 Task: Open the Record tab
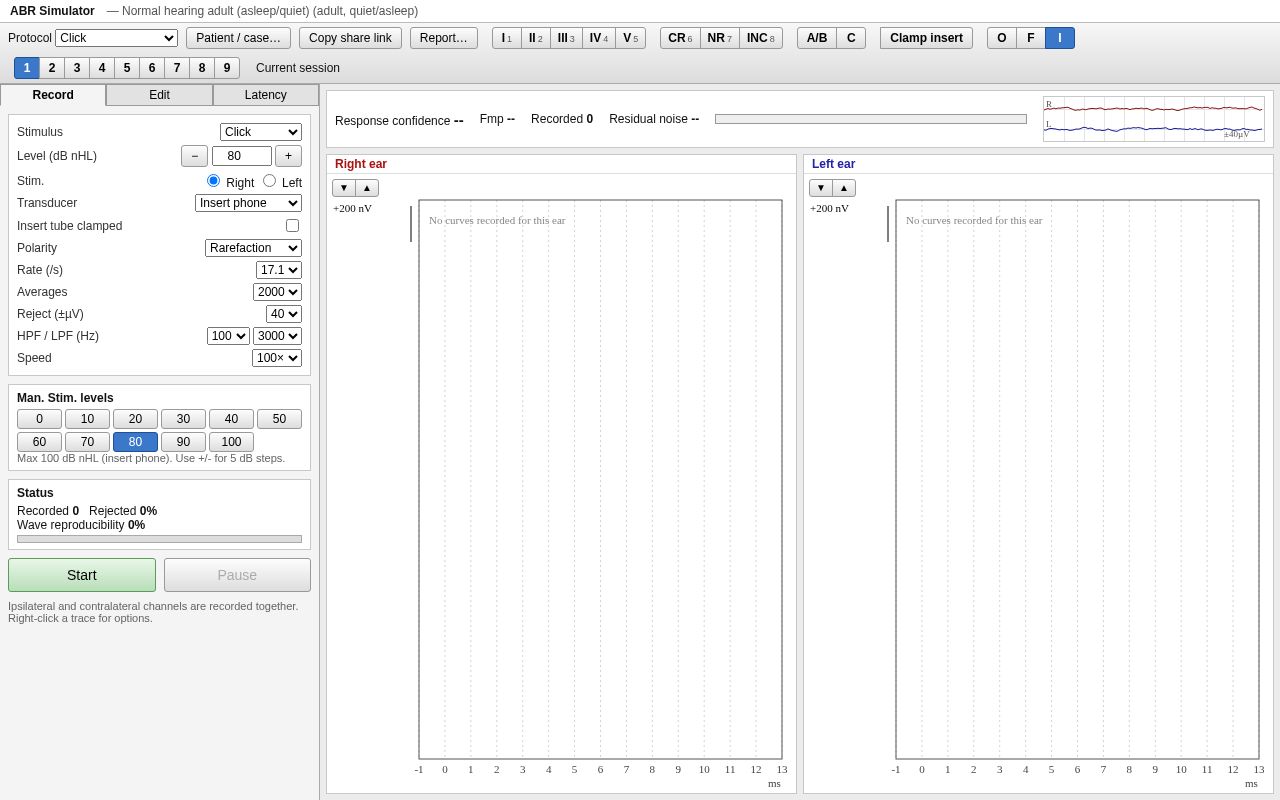53,95
